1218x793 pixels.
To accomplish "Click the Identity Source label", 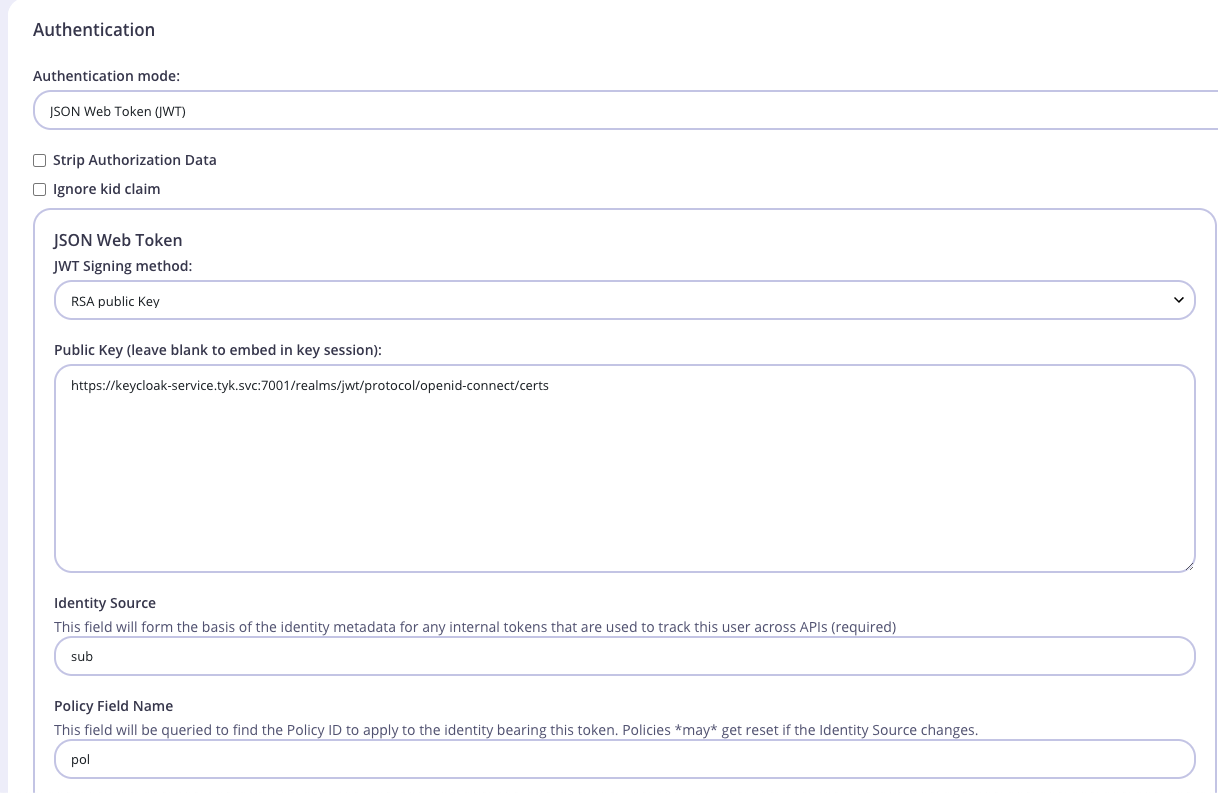I will (x=105, y=603).
